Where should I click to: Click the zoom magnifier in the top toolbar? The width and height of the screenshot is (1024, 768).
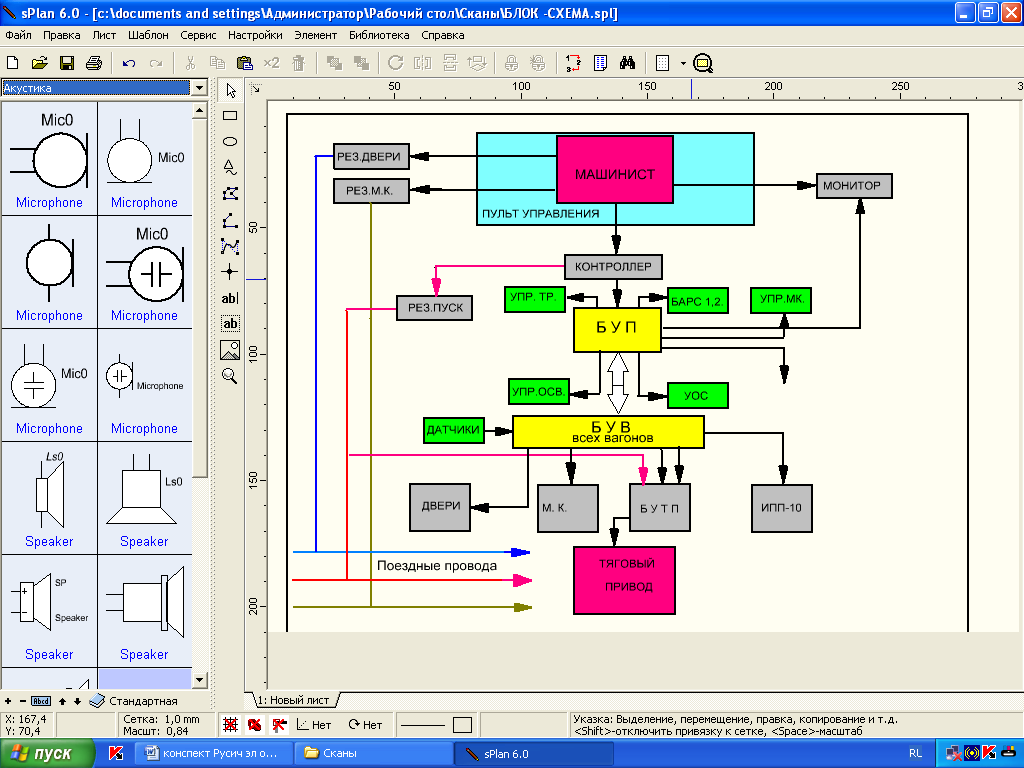[x=703, y=63]
